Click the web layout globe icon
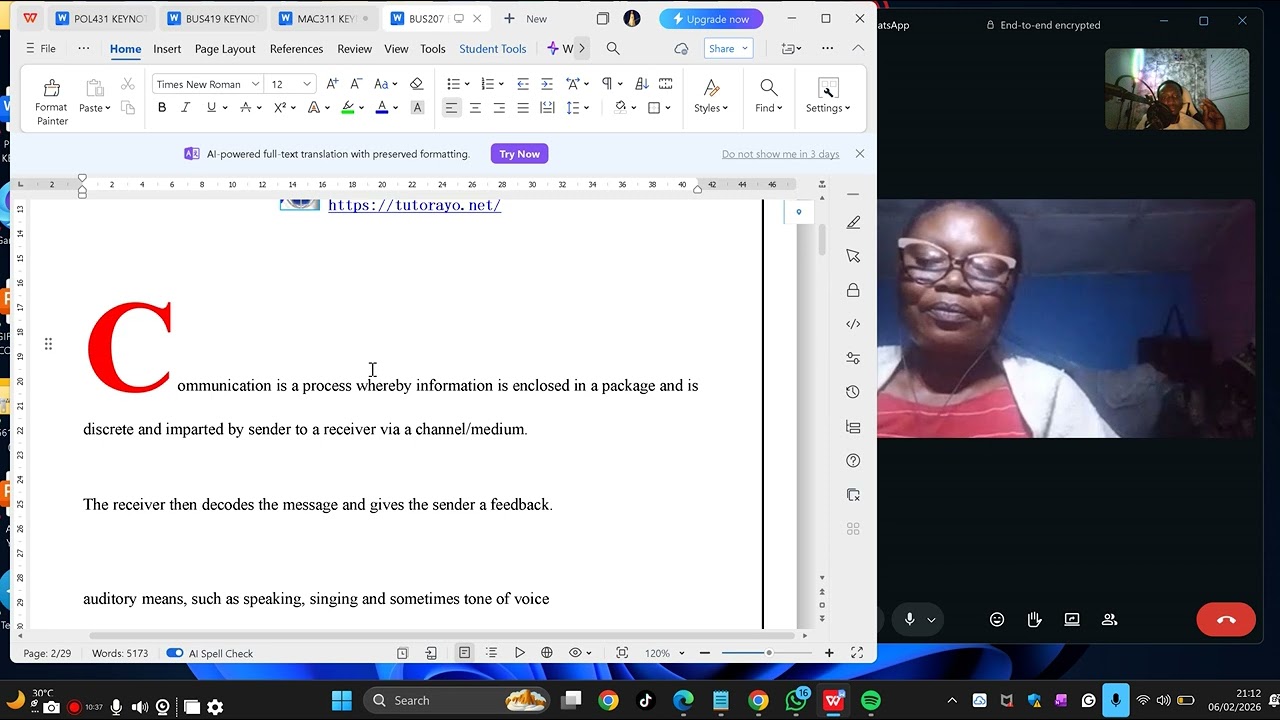 pos(547,653)
